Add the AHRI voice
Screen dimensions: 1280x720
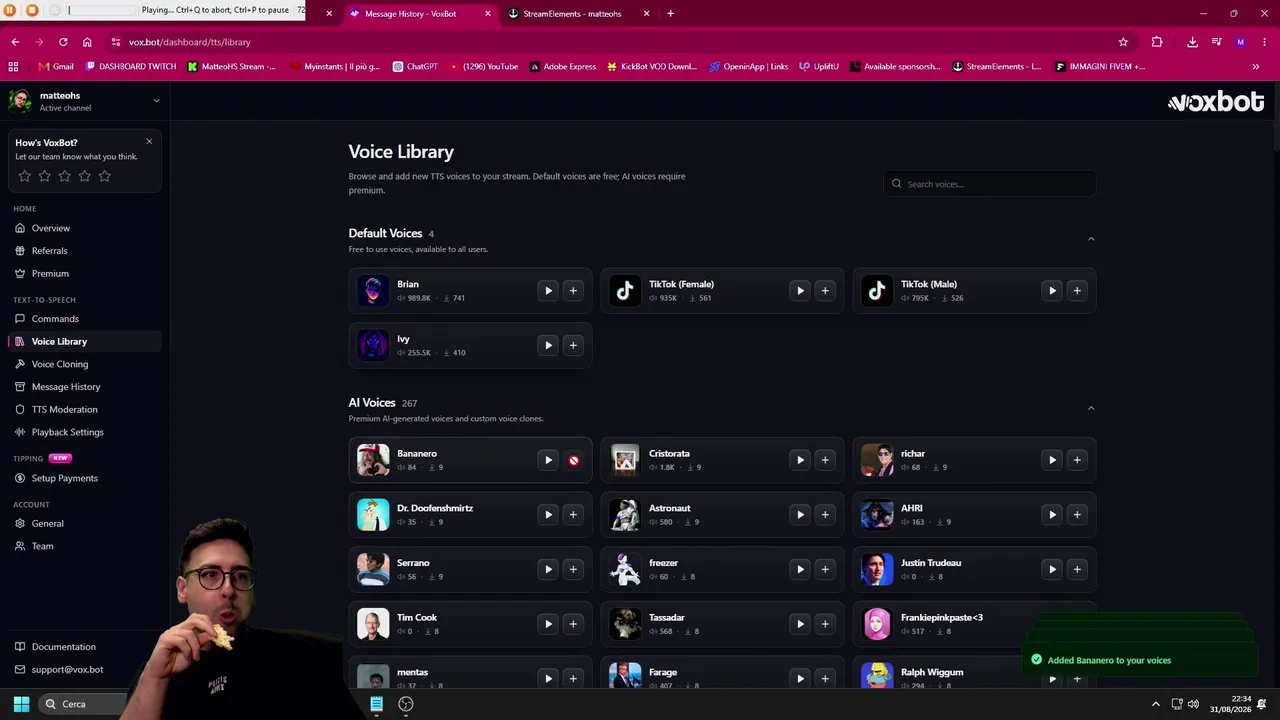(1077, 514)
